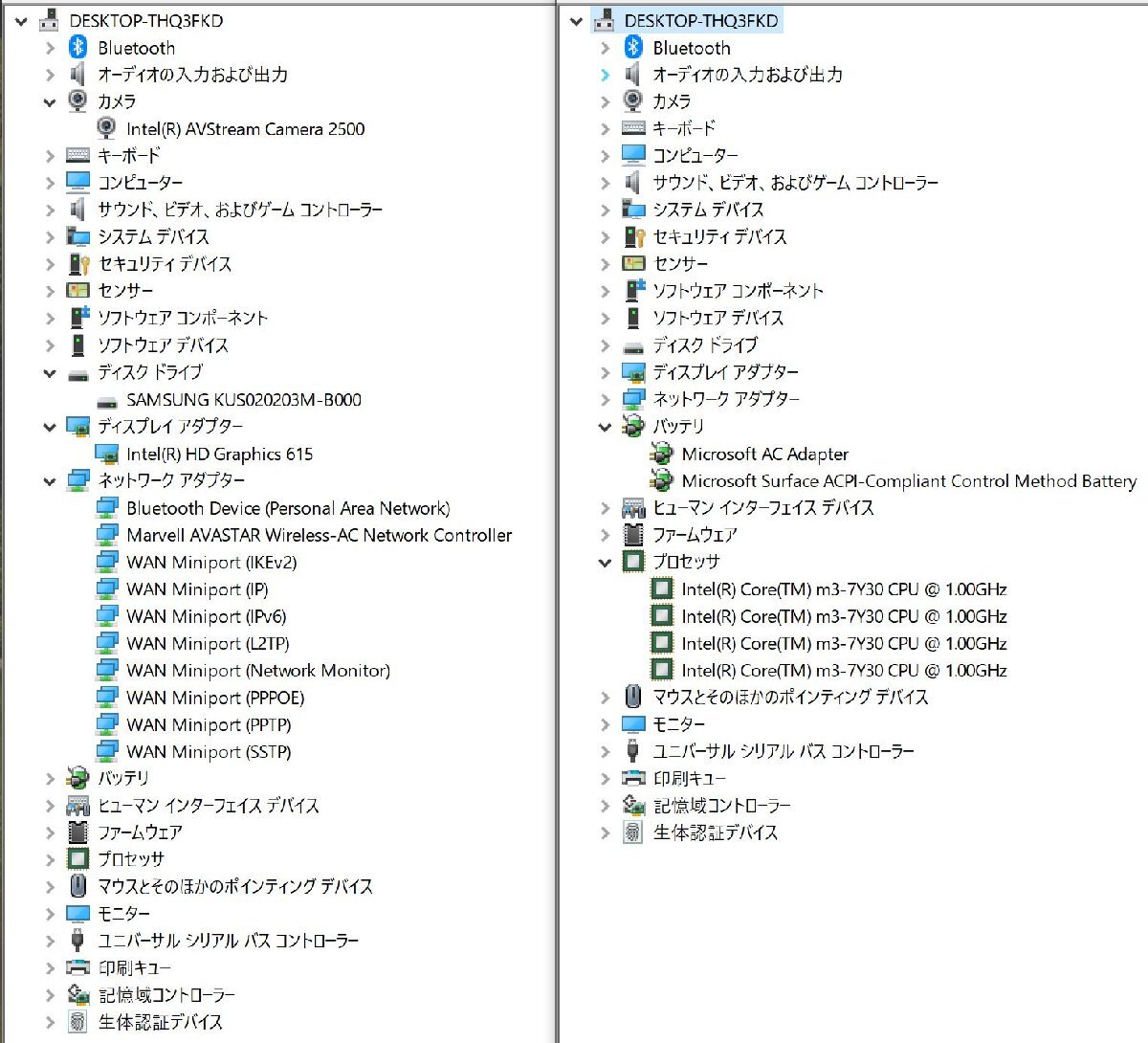Select the センサー row in the right pane
The image size is (1148, 1043).
pos(680,263)
